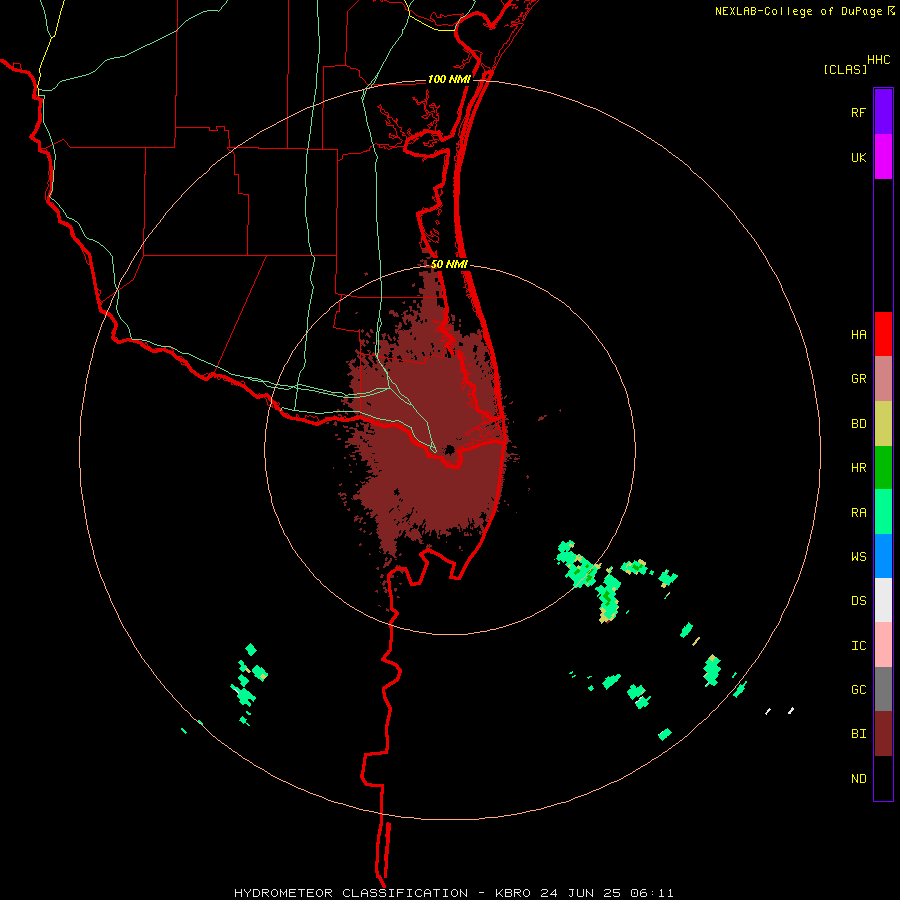Viewport: 900px width, 900px height.
Task: Click the BD legend label
Action: pyautogui.click(x=858, y=424)
